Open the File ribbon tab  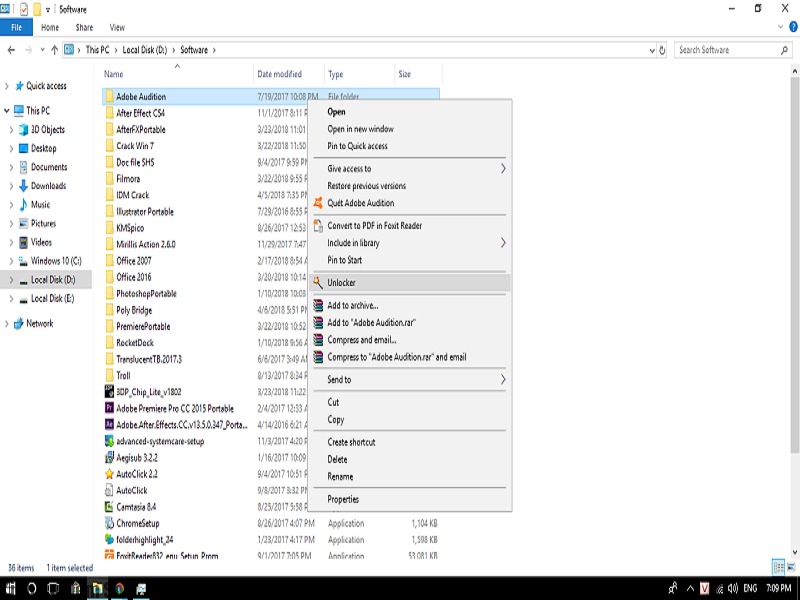pos(16,28)
